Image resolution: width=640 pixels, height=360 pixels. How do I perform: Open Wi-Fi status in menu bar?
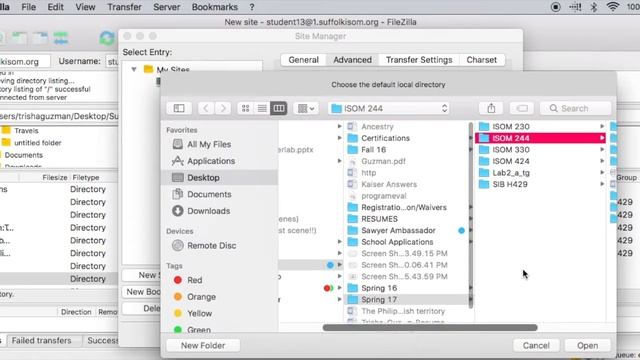click(613, 7)
